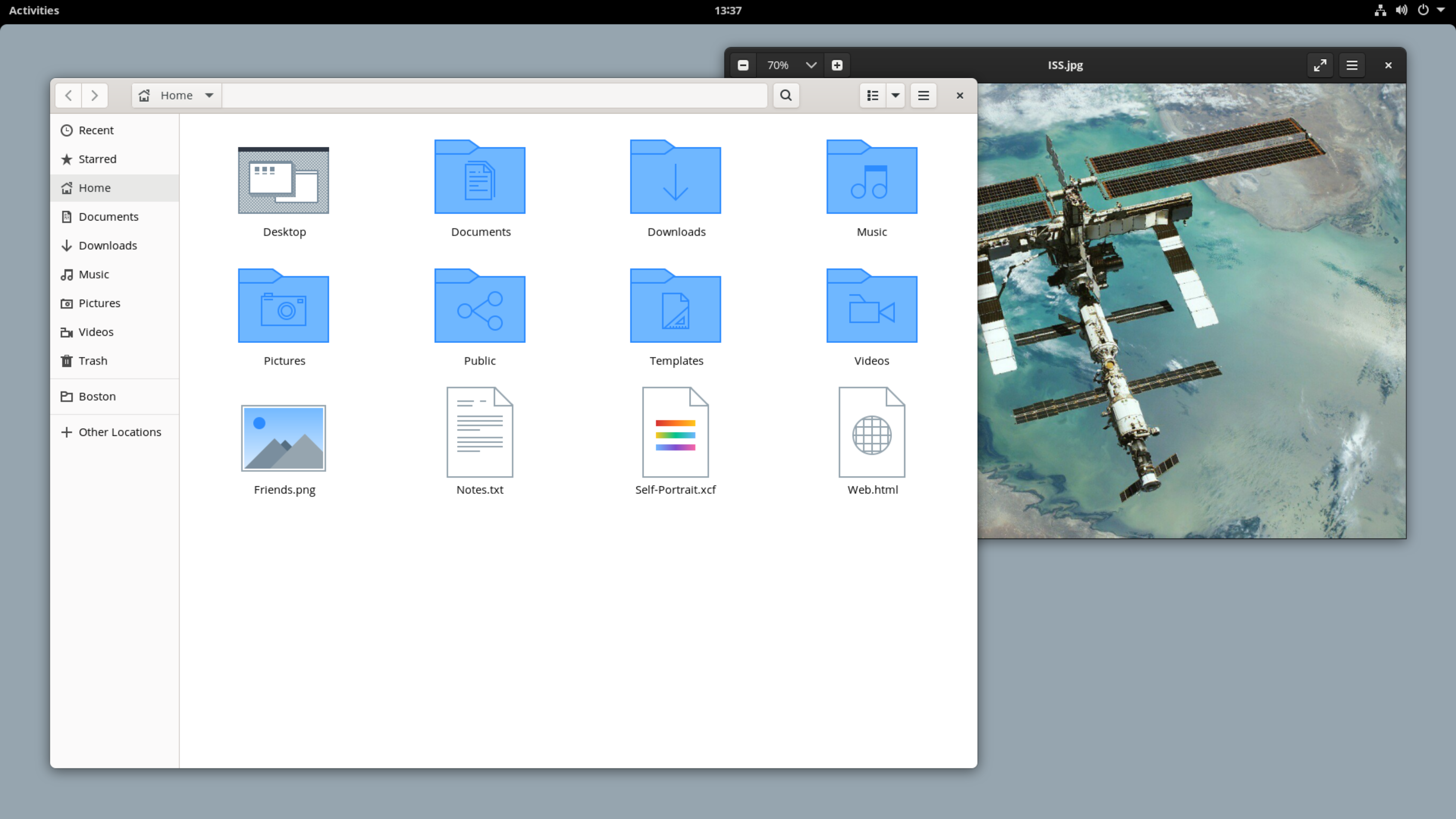Zoom in using the plus button
The image size is (1456, 819).
(837, 66)
